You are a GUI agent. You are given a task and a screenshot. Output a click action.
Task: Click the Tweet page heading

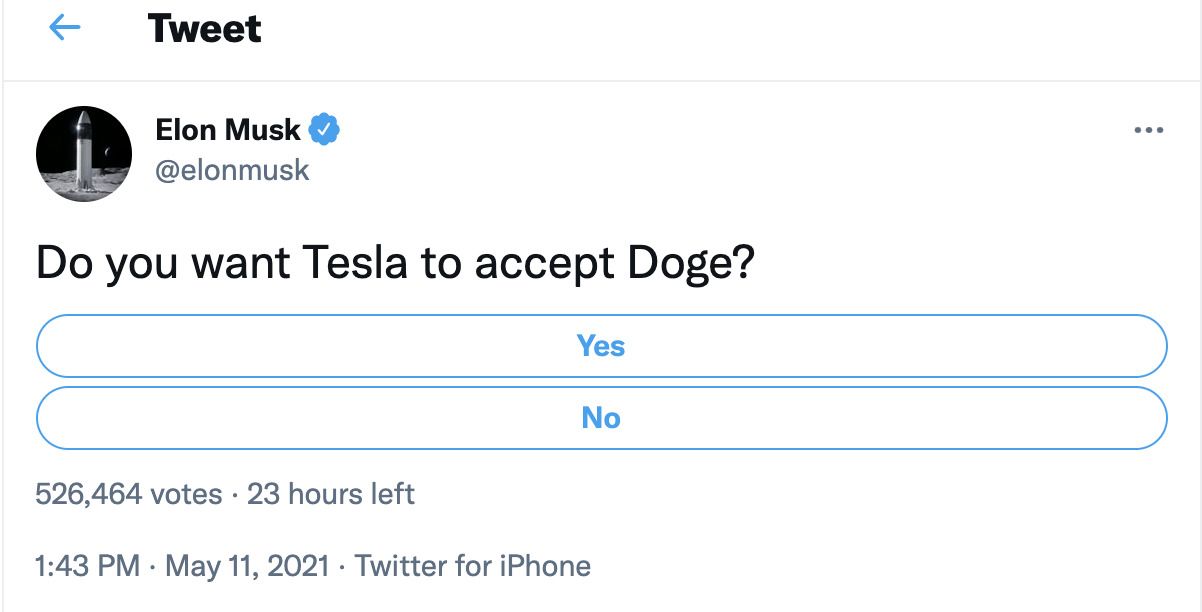click(204, 29)
